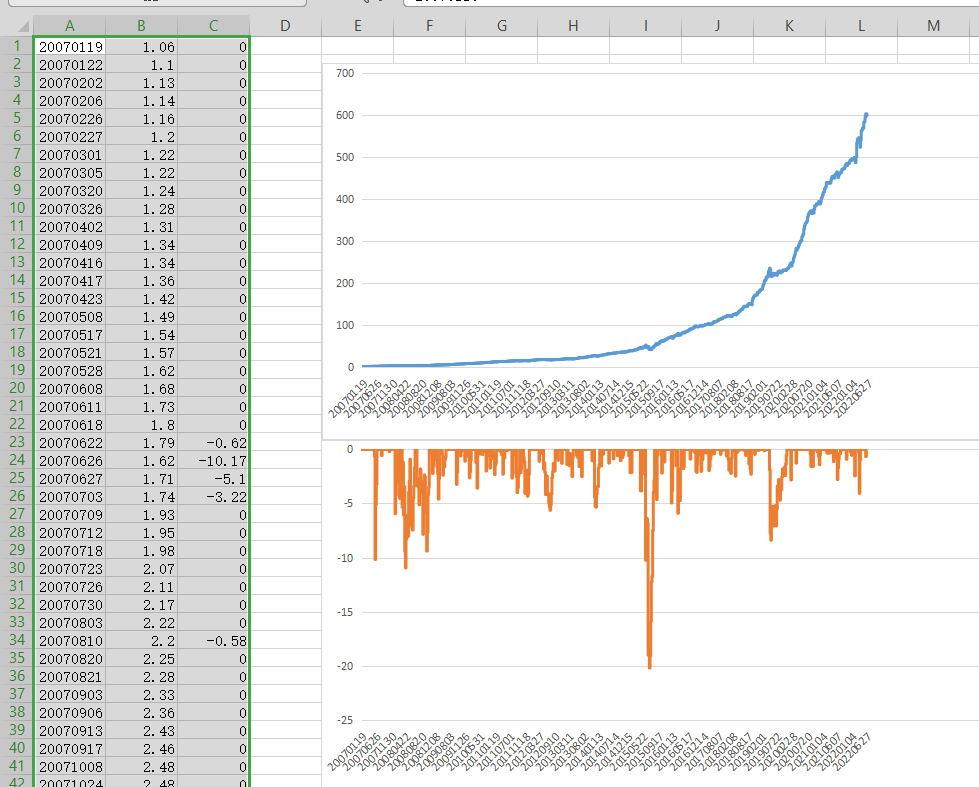Image resolution: width=979 pixels, height=787 pixels.
Task: Click cell with value -10.17
Action: 213,460
